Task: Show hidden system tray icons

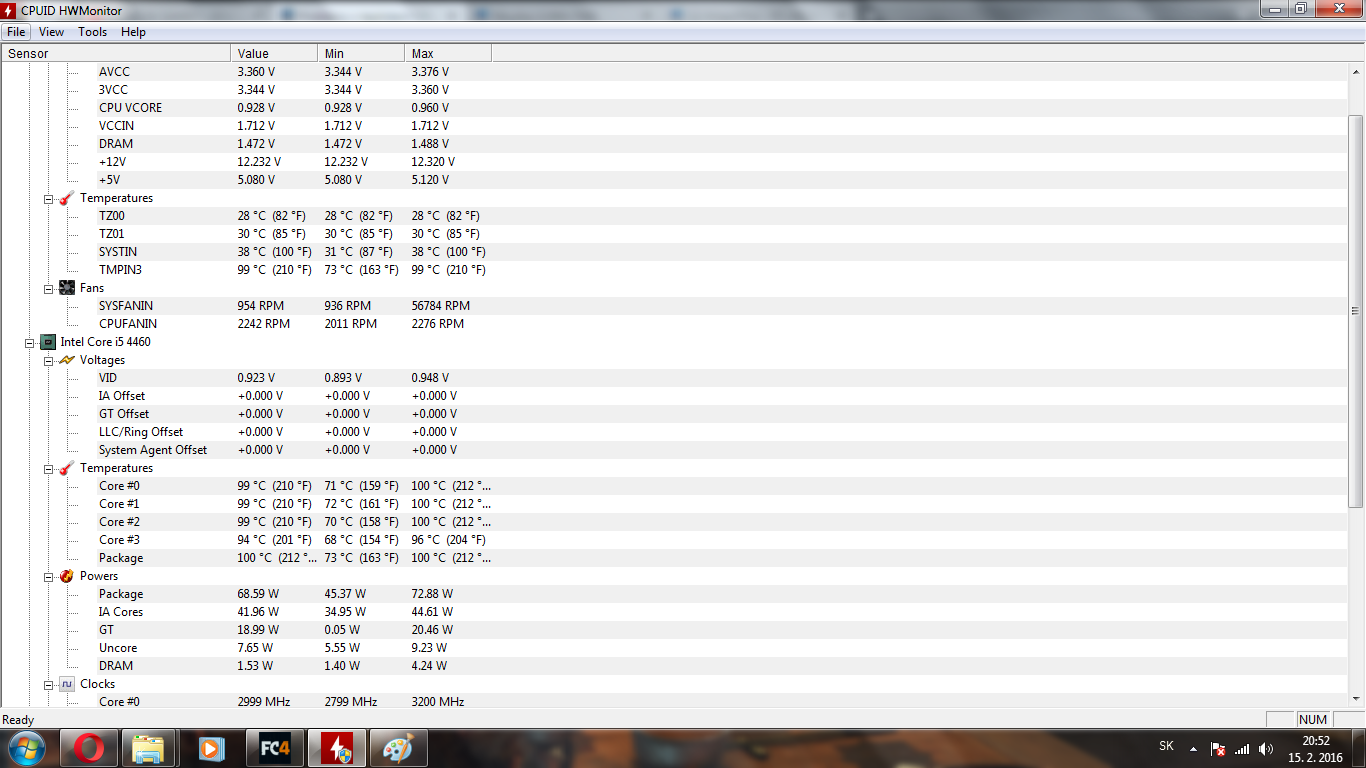Action: point(1193,748)
